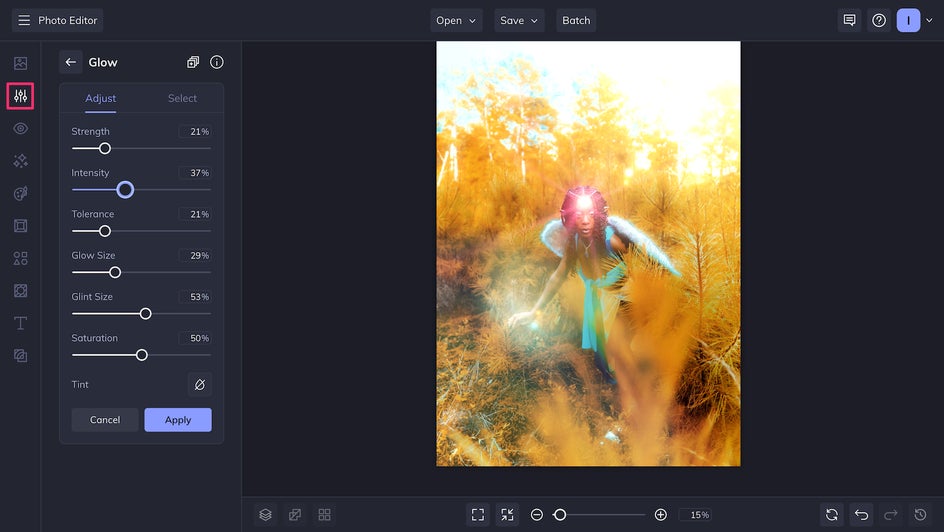The image size is (944, 532).
Task: Switch to the Adjust tab
Action: click(101, 98)
